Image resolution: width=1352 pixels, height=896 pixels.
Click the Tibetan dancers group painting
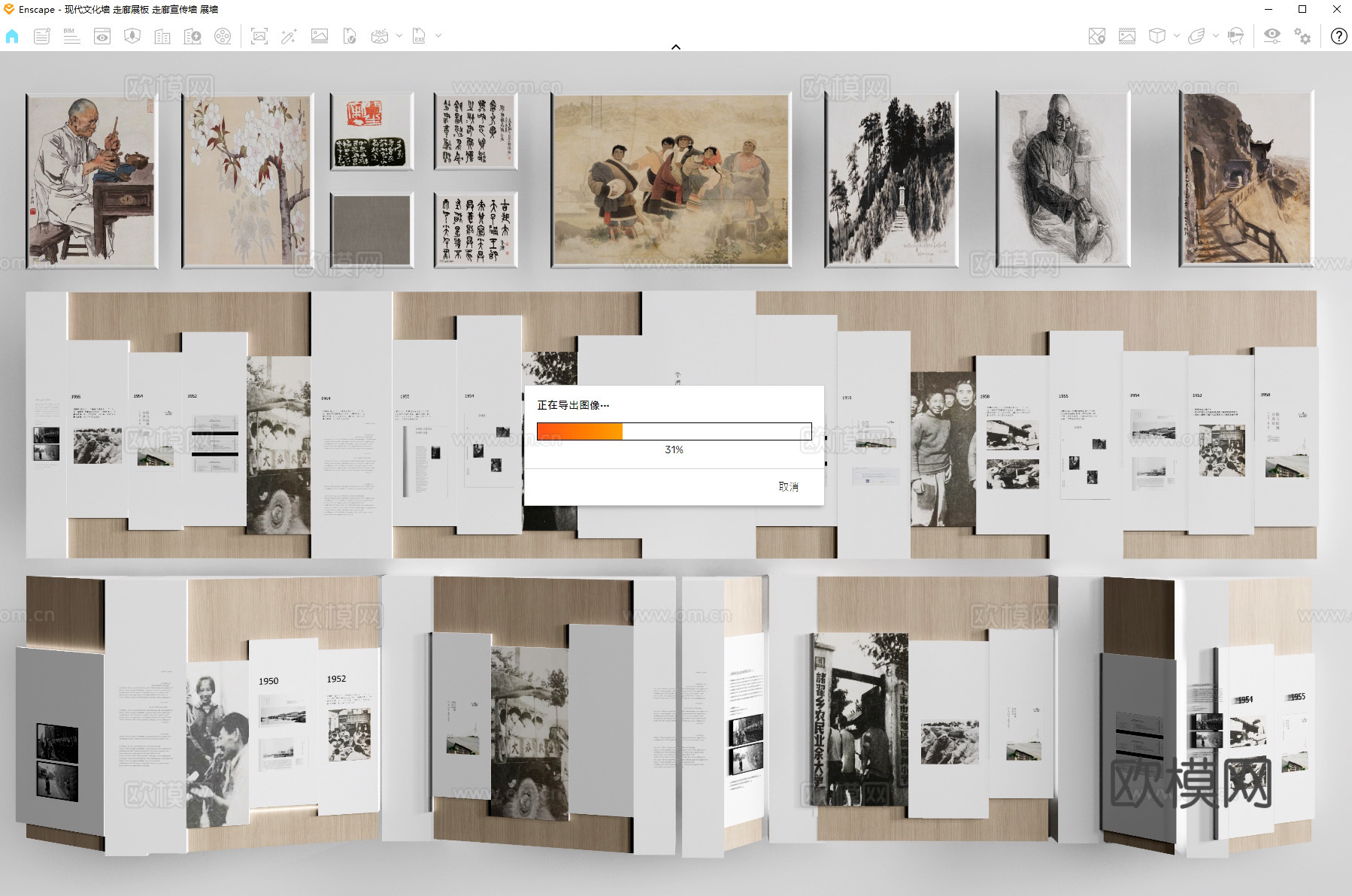pyautogui.click(x=671, y=180)
